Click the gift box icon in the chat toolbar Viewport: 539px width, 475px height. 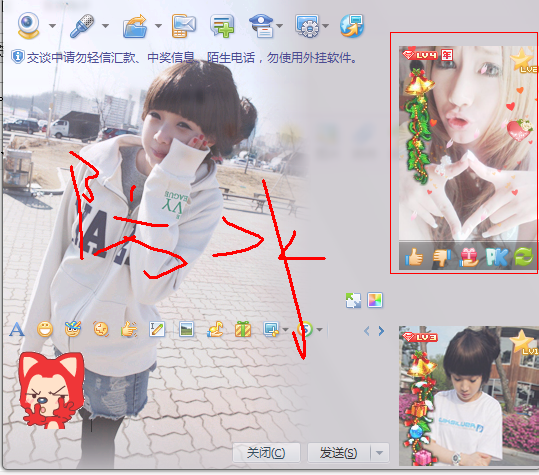coord(243,329)
